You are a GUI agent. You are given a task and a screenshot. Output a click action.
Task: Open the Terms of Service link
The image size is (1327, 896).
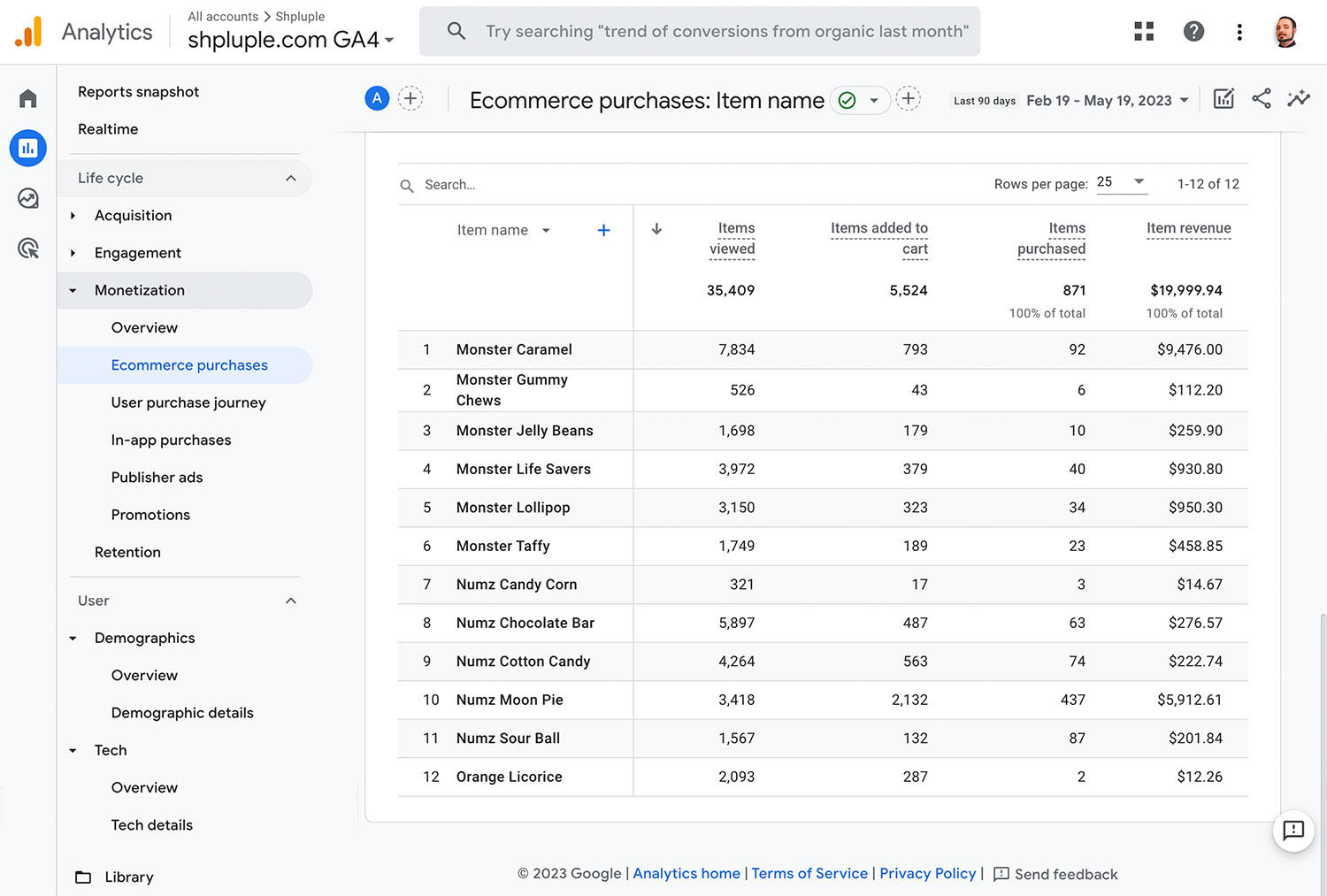coord(809,874)
